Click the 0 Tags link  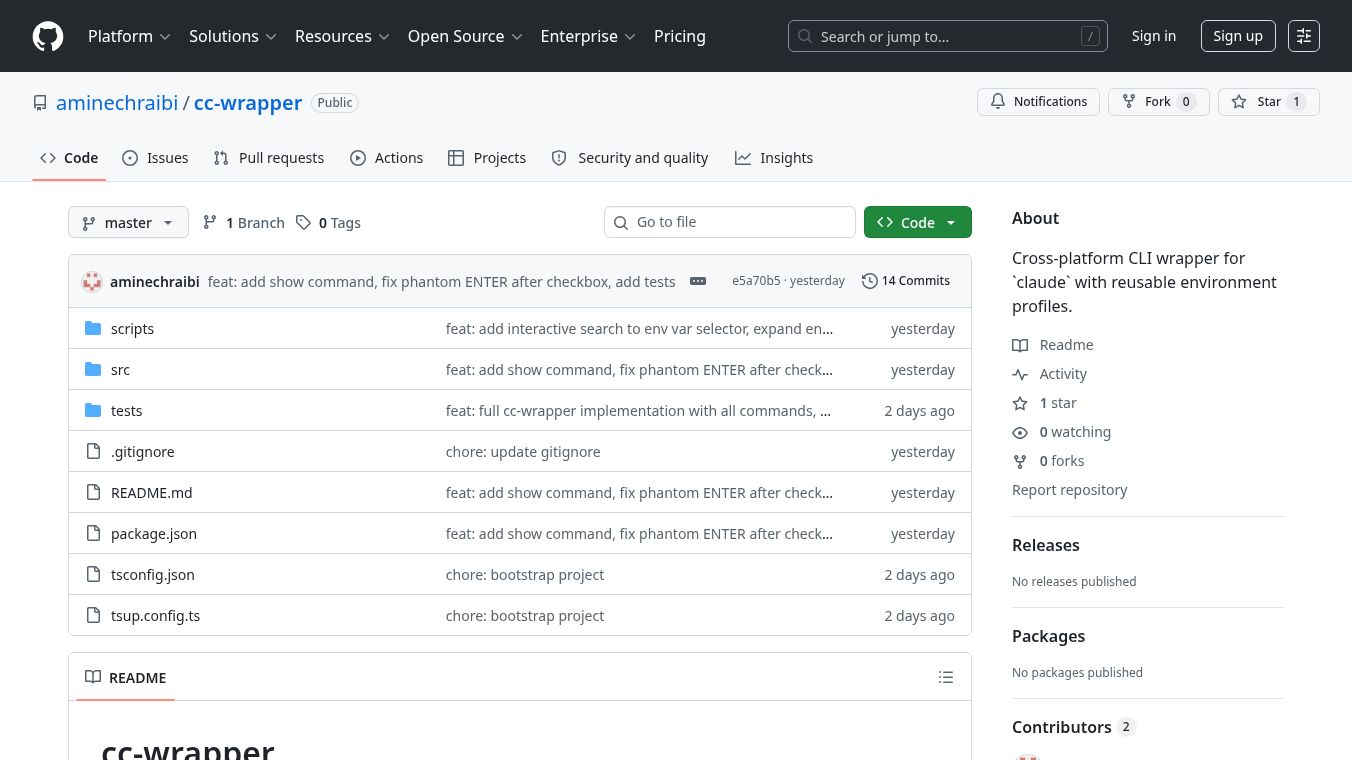[x=328, y=223]
